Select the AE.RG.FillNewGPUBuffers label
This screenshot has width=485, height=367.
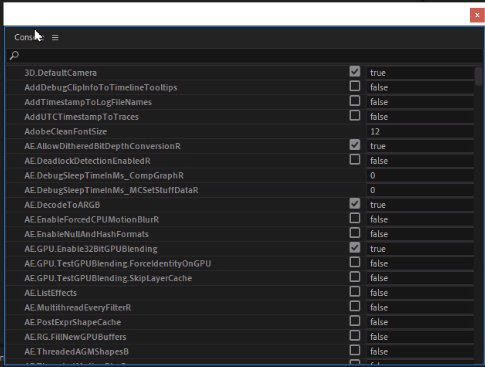(75, 337)
